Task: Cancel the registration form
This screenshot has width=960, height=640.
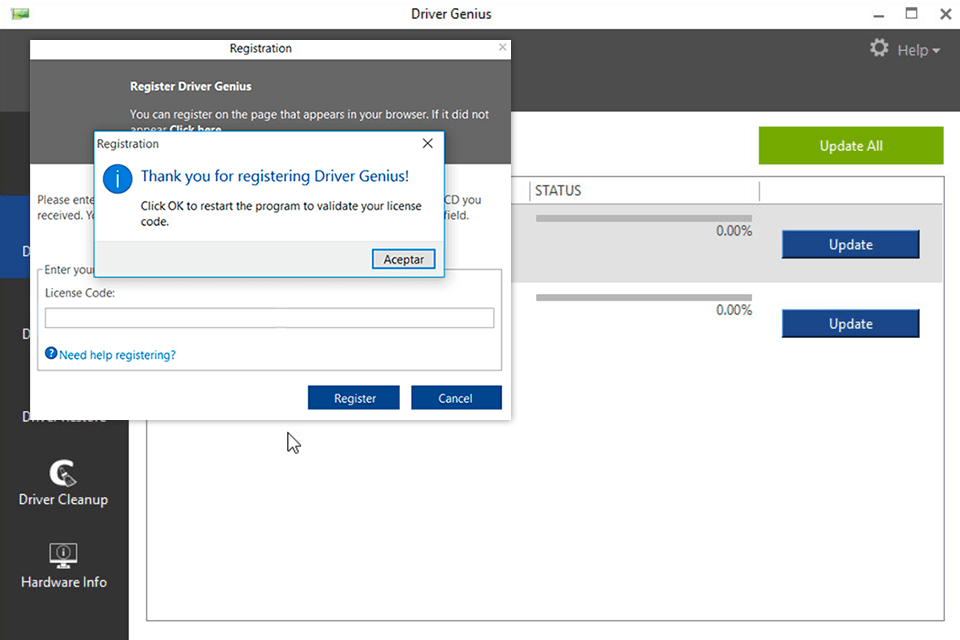Action: tap(456, 397)
